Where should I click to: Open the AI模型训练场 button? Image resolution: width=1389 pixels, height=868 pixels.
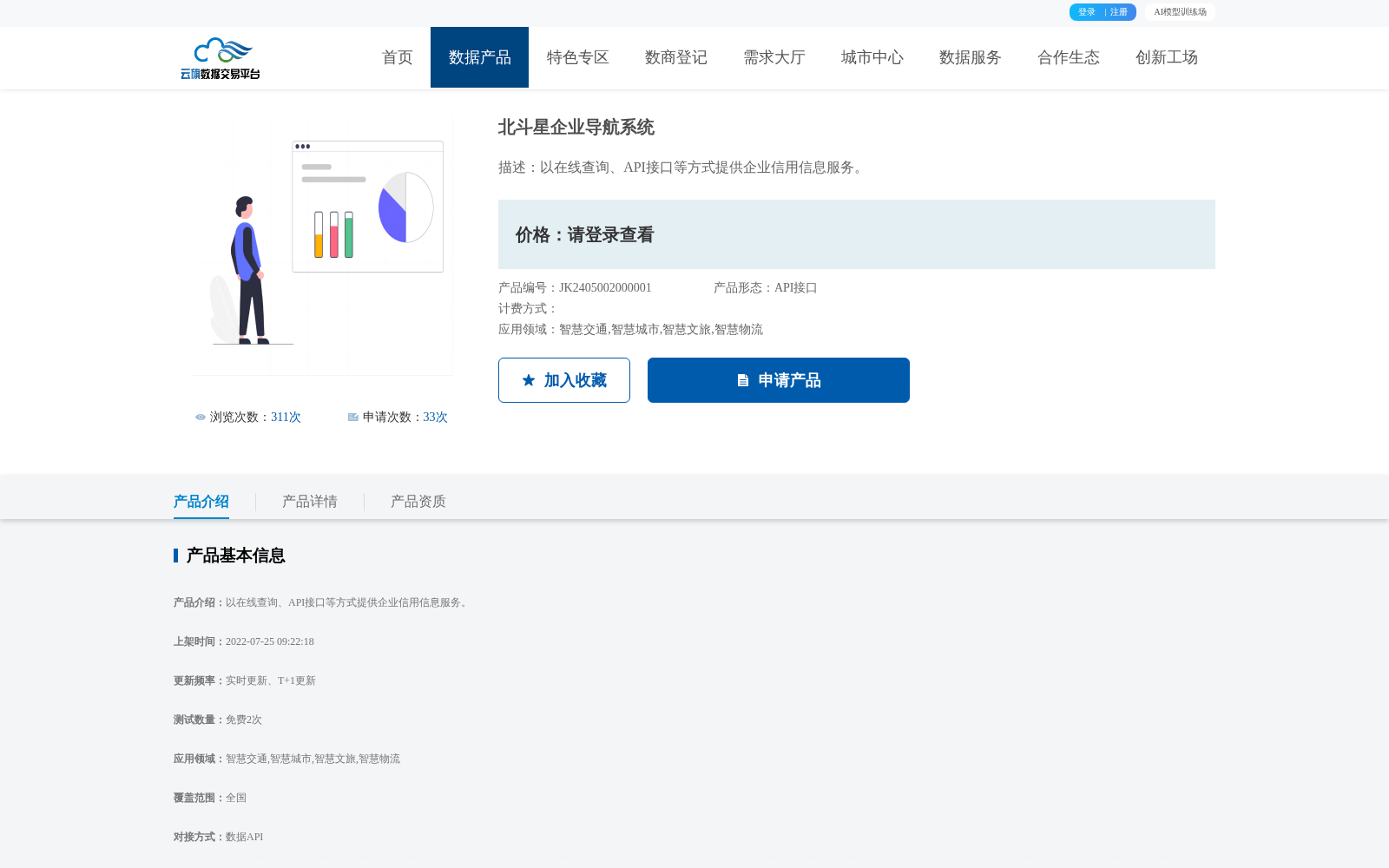point(1180,12)
